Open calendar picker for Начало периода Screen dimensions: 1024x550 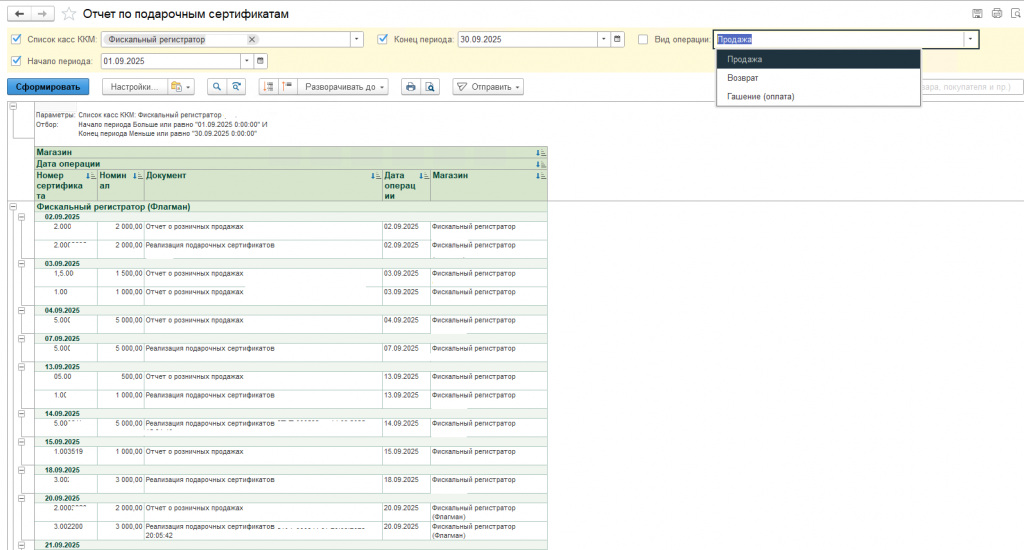click(261, 61)
